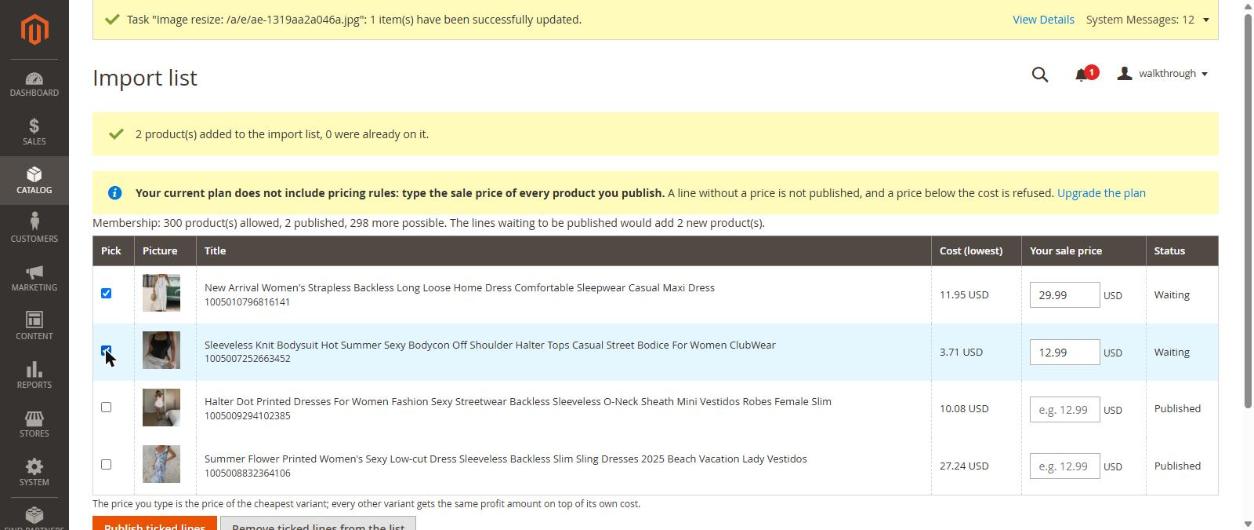Select product ID 1005007252663452
Screen dimensions: 1254x530
point(247,359)
